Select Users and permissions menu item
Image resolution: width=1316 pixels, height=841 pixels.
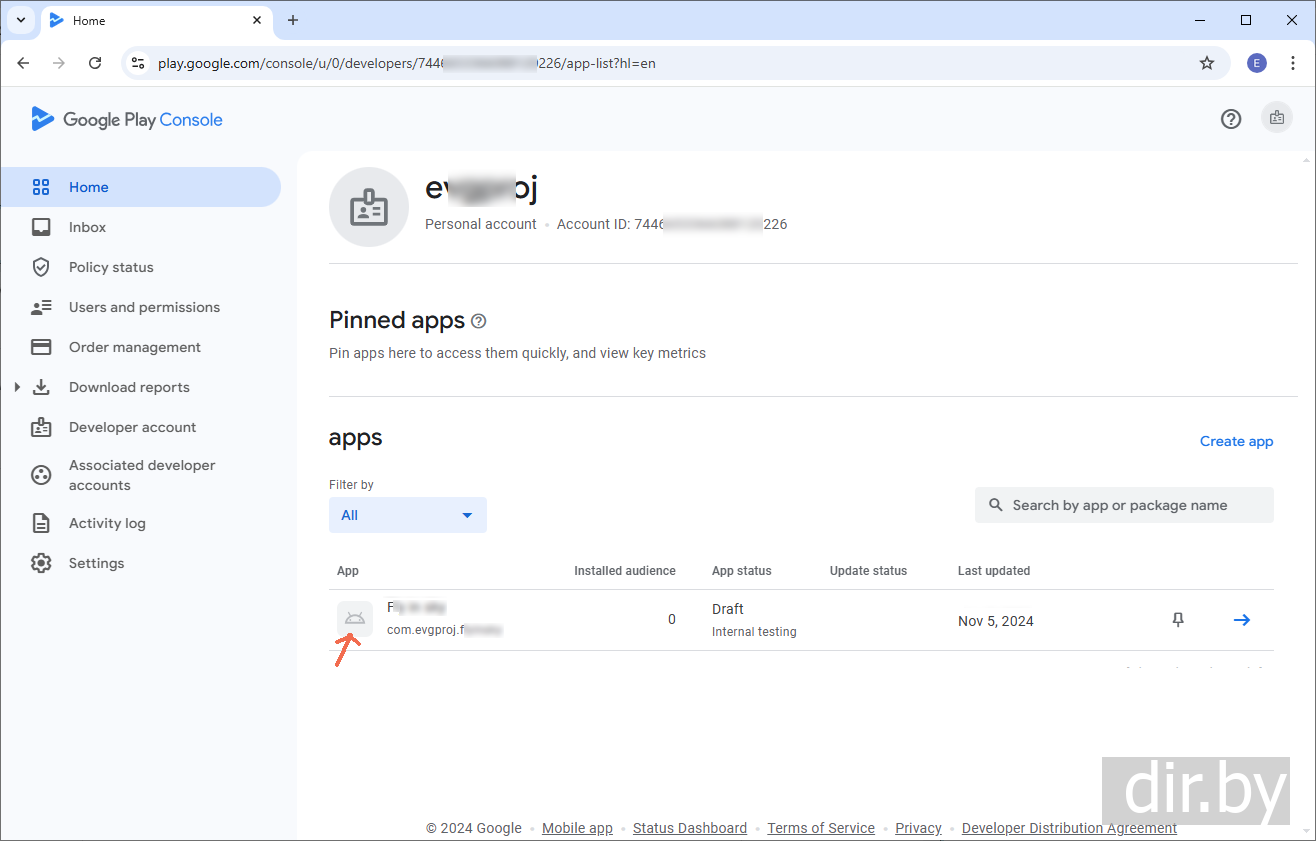pos(144,307)
